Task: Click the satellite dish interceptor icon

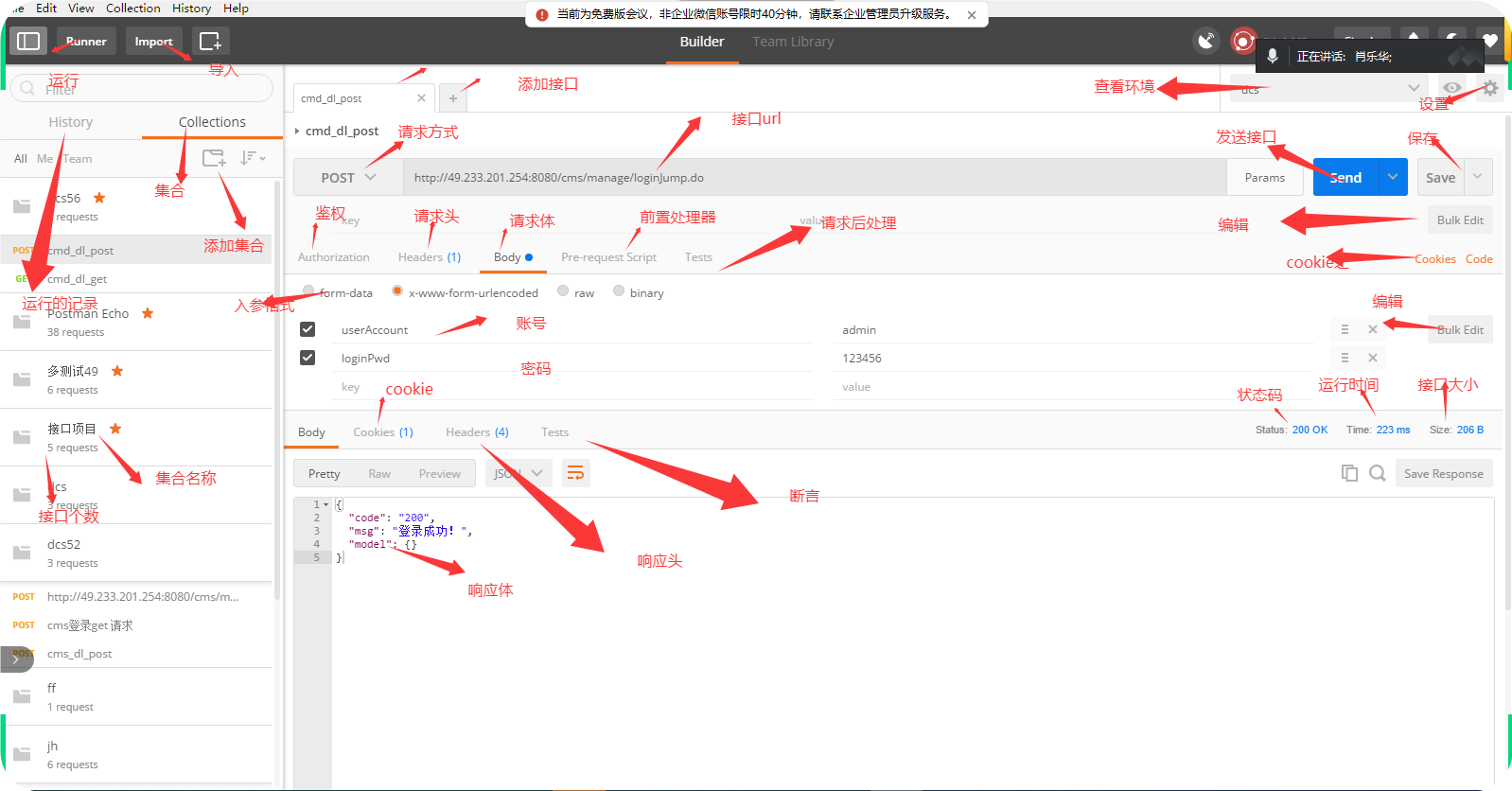Action: coord(1205,41)
